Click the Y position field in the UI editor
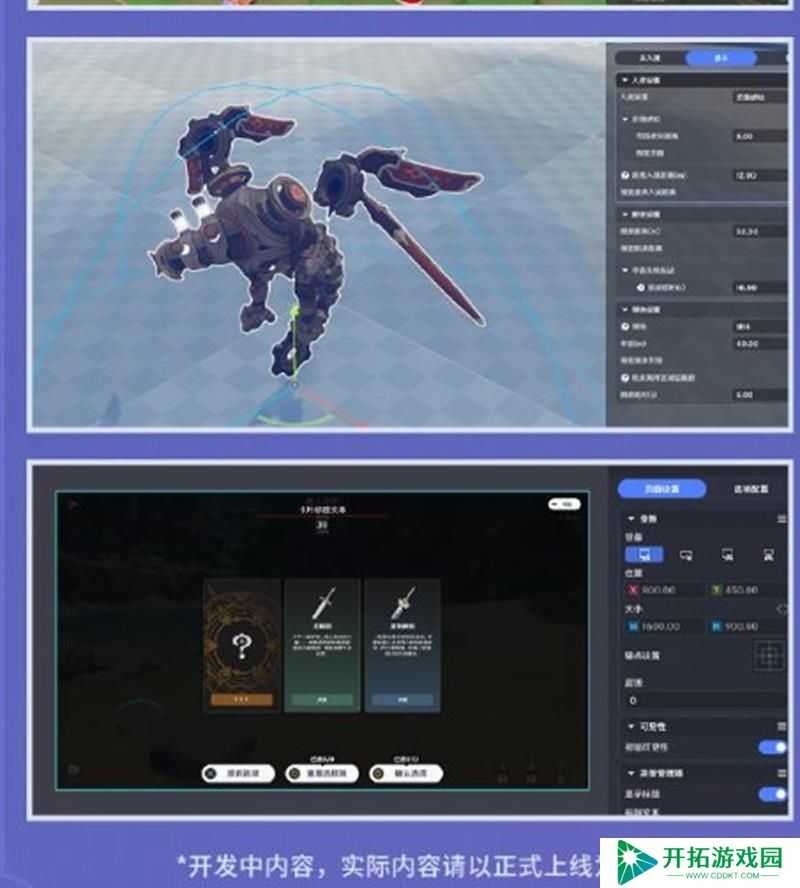 pos(747,590)
